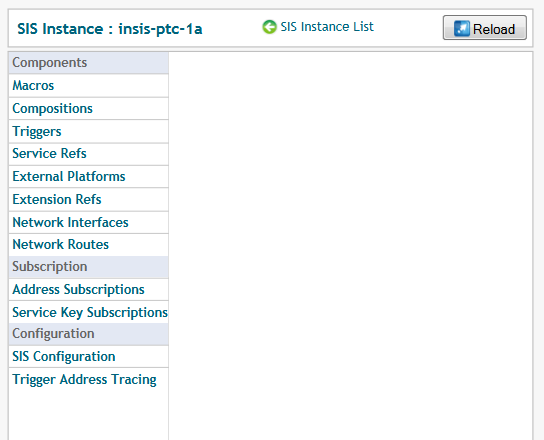The image size is (544, 440).
Task: Click the Configuration section header
Action: (x=88, y=334)
